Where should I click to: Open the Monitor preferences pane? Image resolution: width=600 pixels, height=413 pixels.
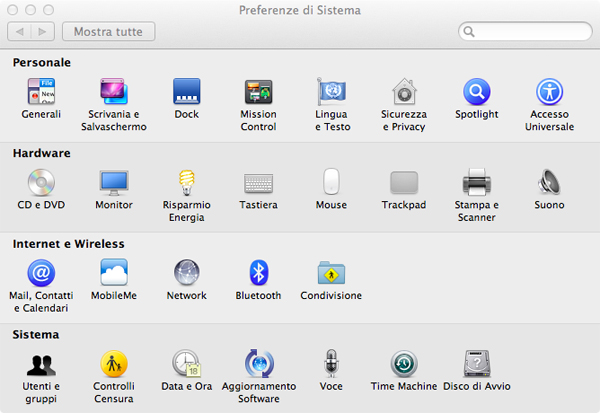coord(113,183)
